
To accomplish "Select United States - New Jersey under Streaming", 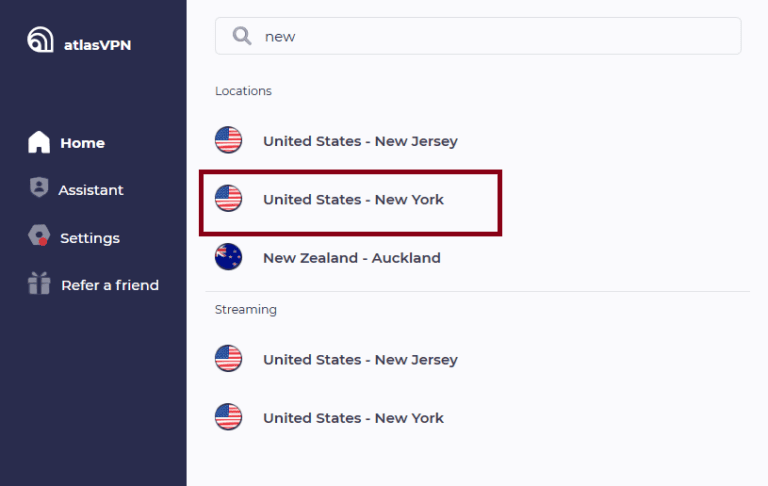I will pos(360,360).
